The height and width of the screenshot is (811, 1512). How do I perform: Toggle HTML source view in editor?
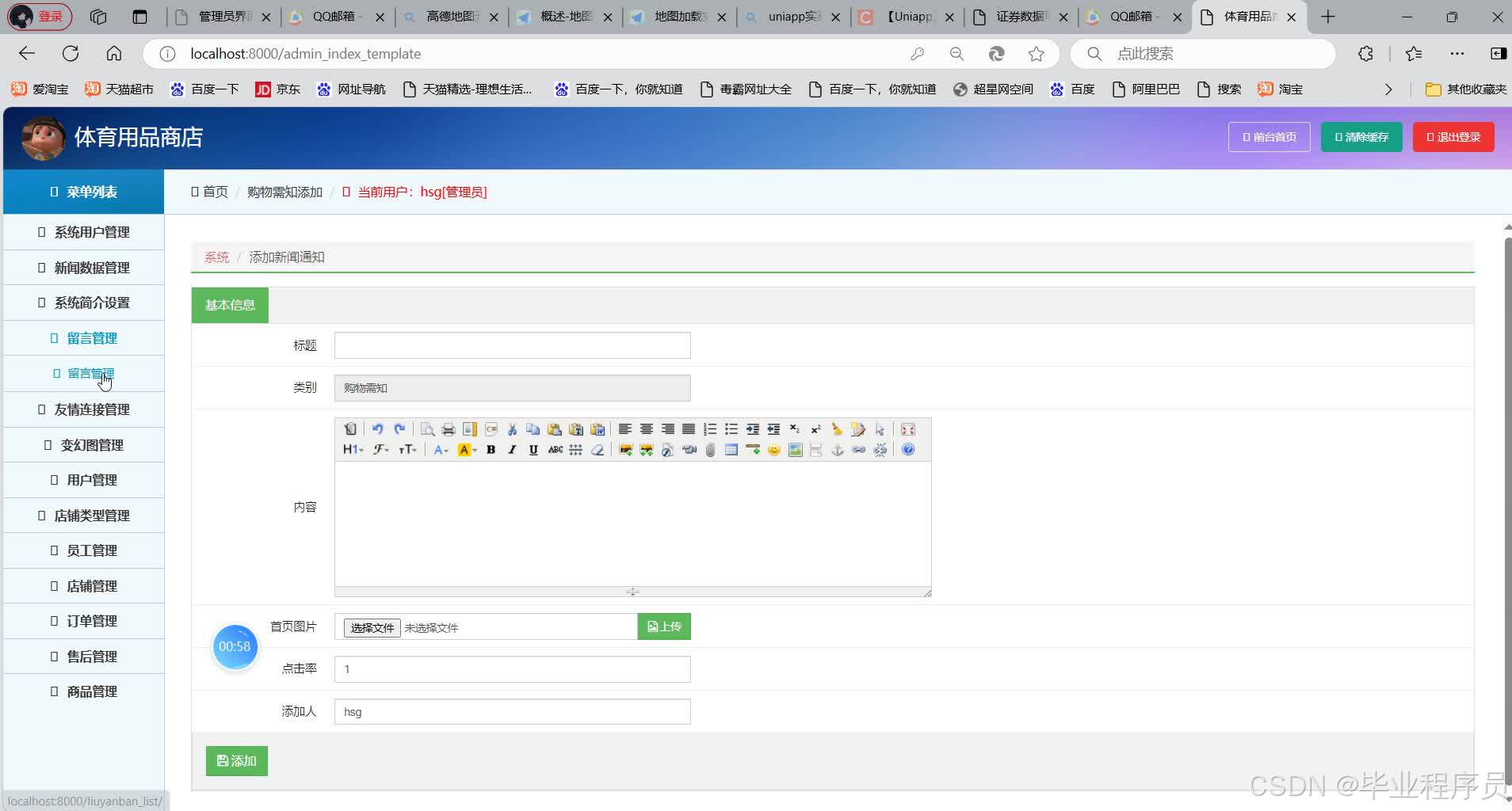point(350,429)
